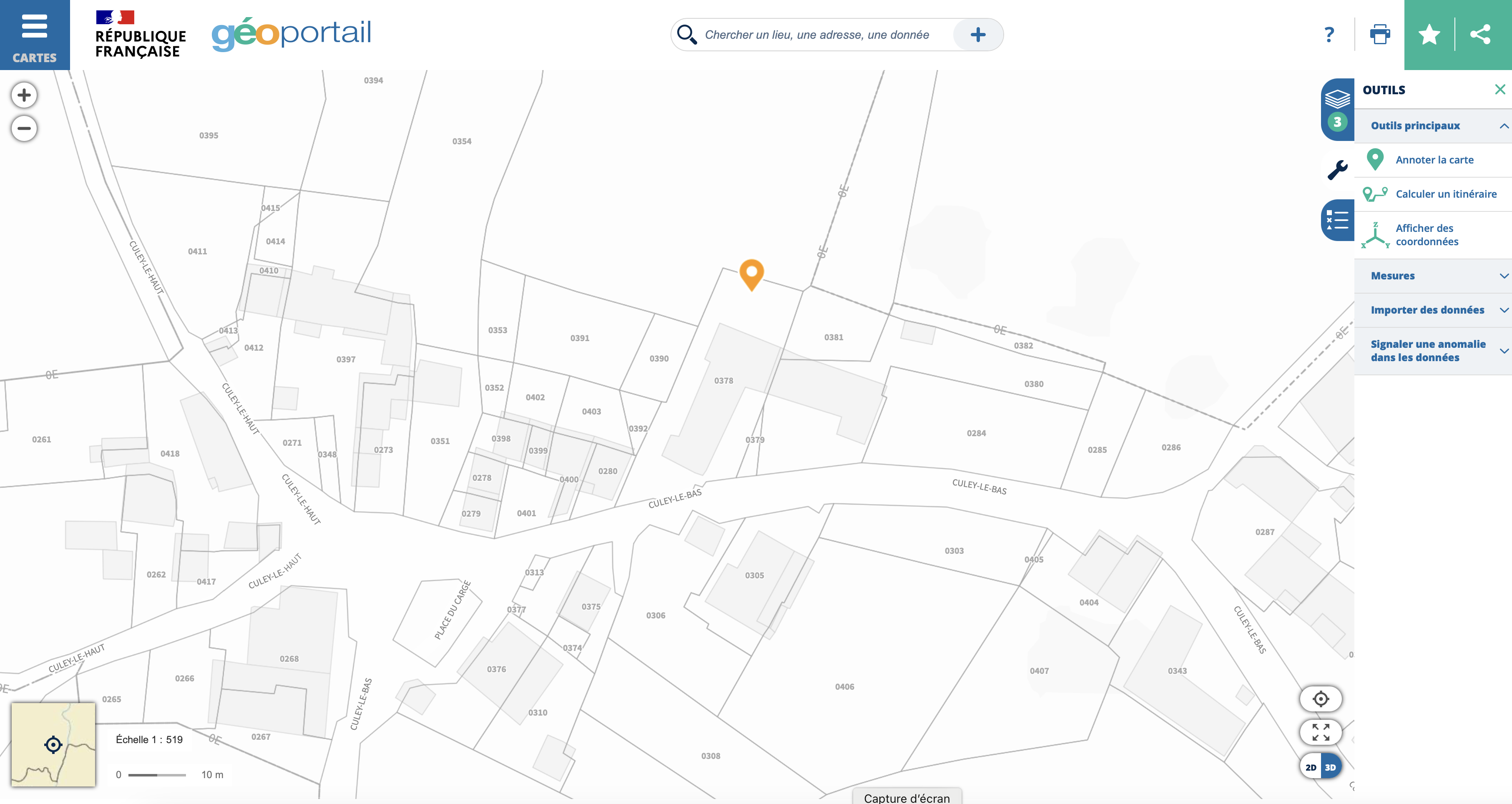Expand the Importer des données section

pos(1433,310)
